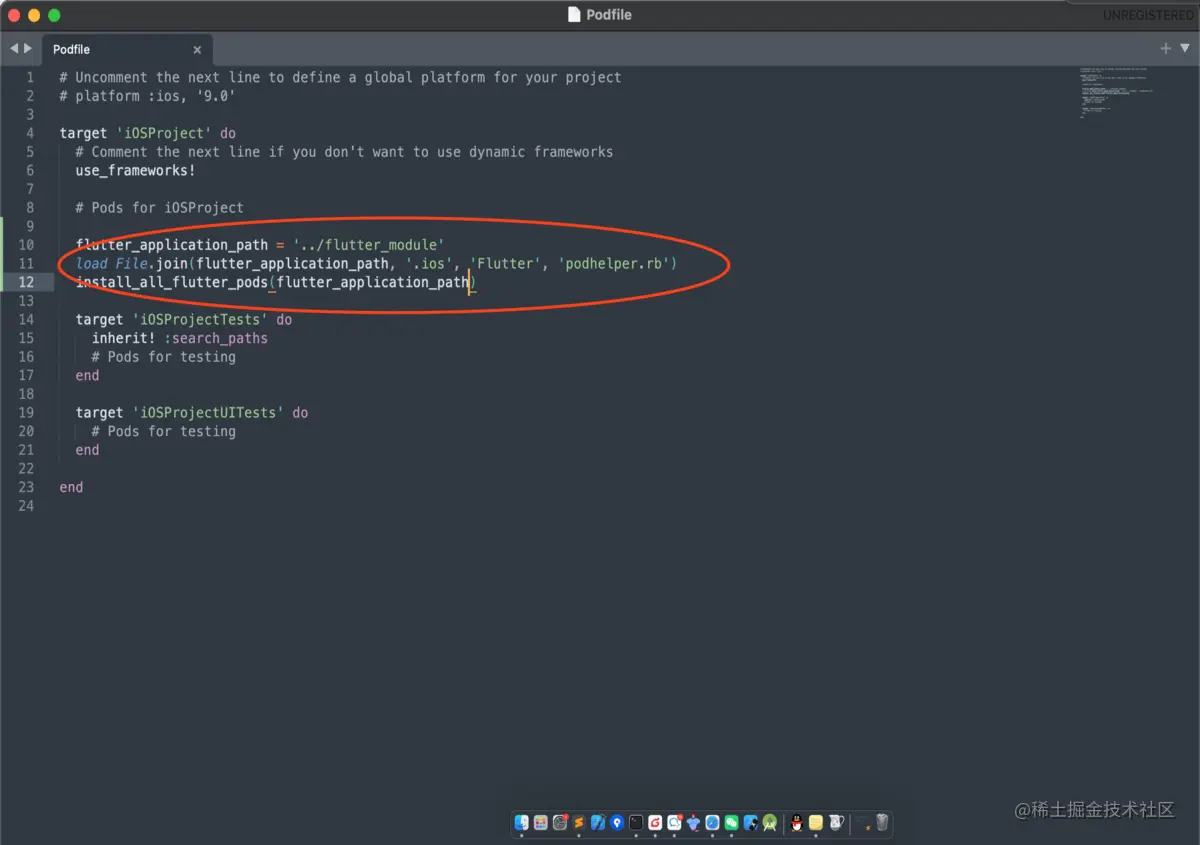1200x845 pixels.
Task: Click '# Pods for iOSProject' comment
Action: pos(159,207)
